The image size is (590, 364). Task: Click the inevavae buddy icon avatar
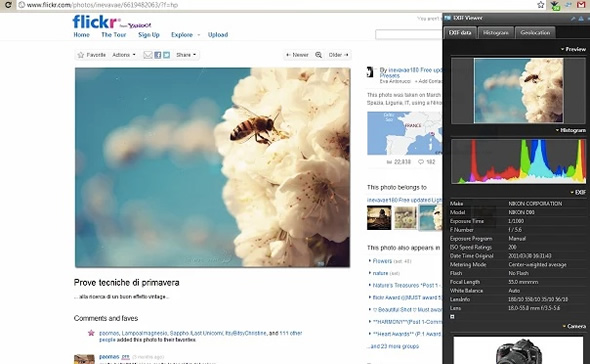coord(370,72)
